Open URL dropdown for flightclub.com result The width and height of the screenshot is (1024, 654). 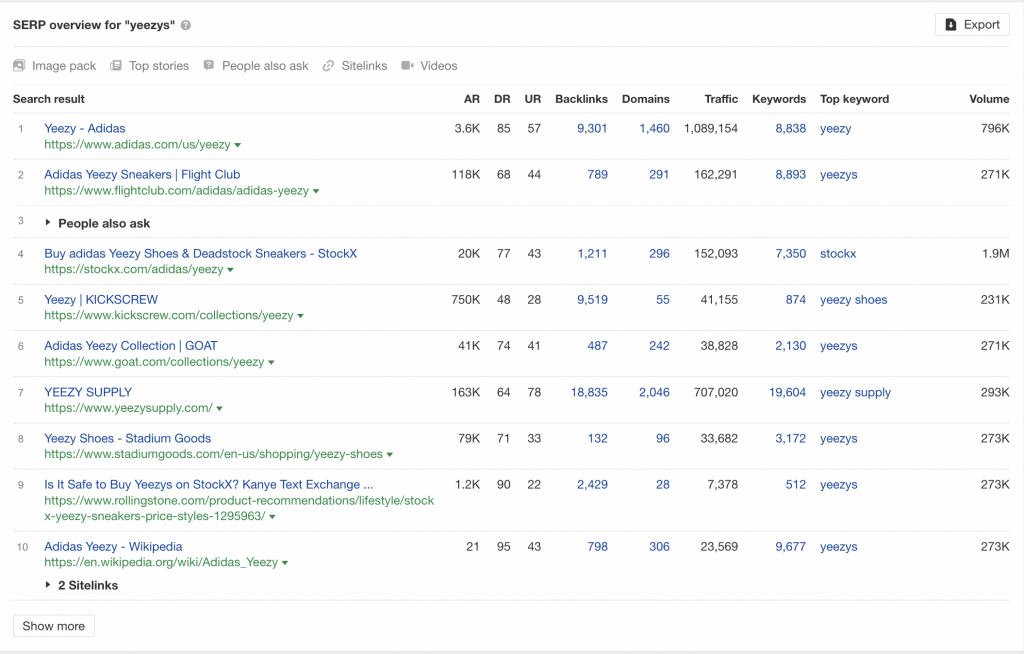pyautogui.click(x=316, y=191)
